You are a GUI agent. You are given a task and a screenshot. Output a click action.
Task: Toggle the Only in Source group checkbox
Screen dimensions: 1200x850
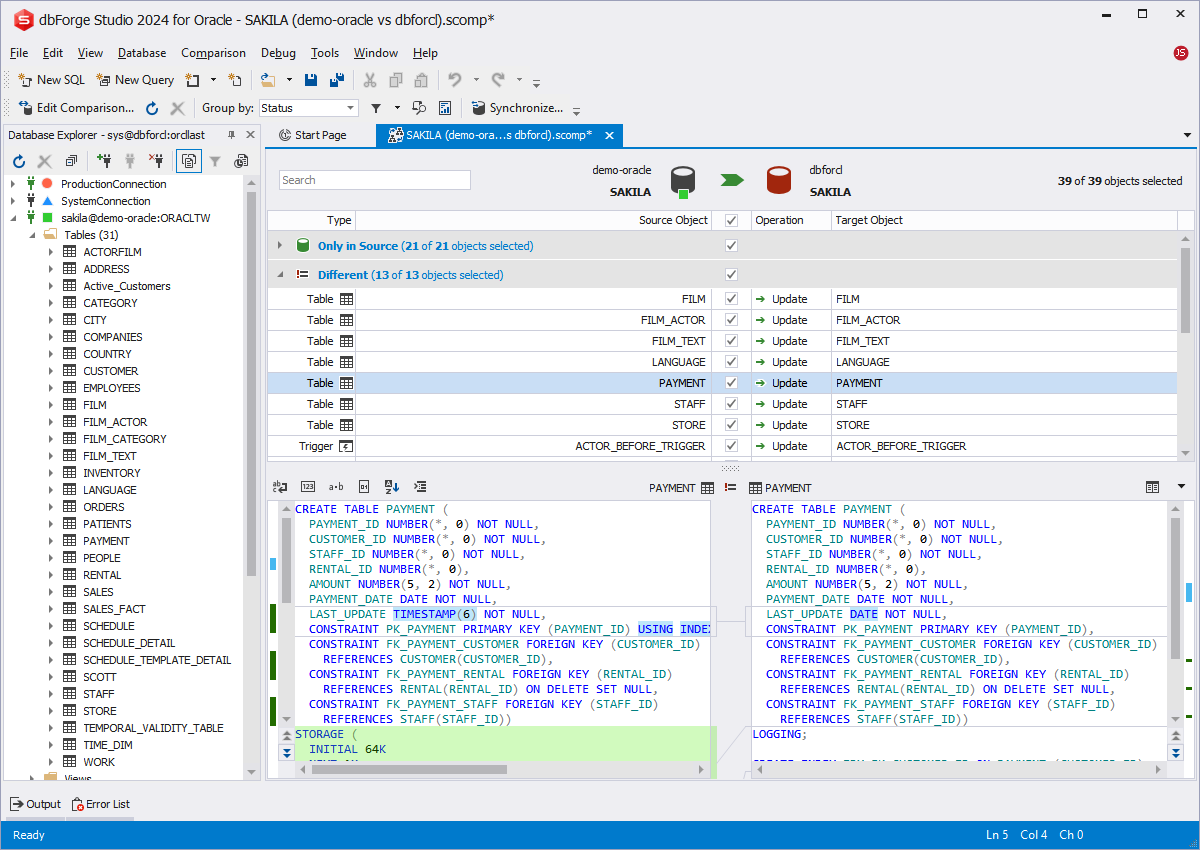[x=731, y=246]
